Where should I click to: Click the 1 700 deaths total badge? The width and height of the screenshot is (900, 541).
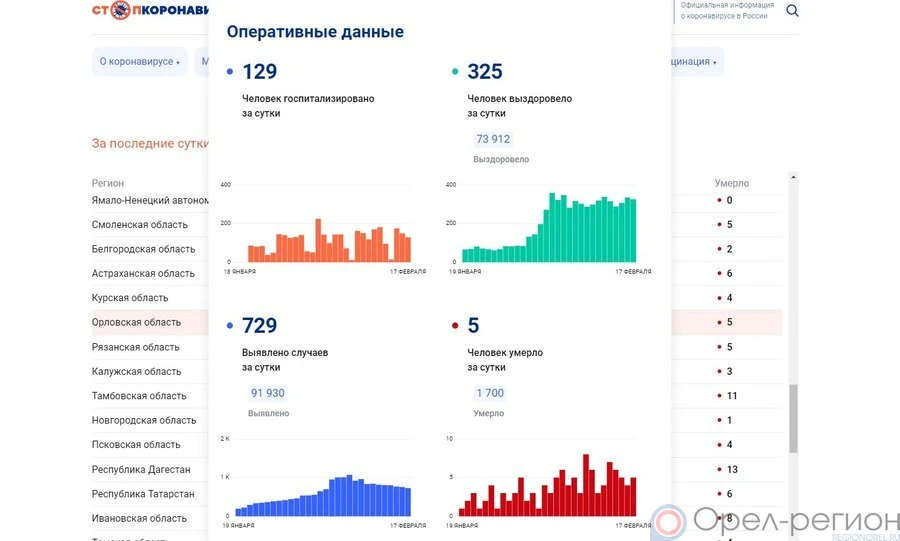490,393
